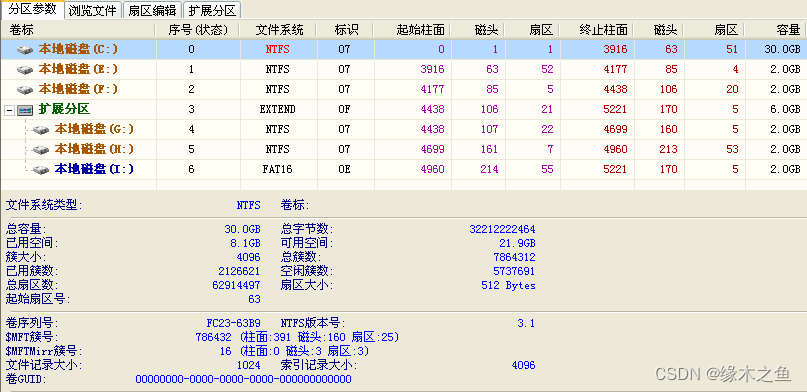Image resolution: width=807 pixels, height=392 pixels.
Task: Click the drive icon of 本地磁盘(G:)
Action: [x=41, y=130]
